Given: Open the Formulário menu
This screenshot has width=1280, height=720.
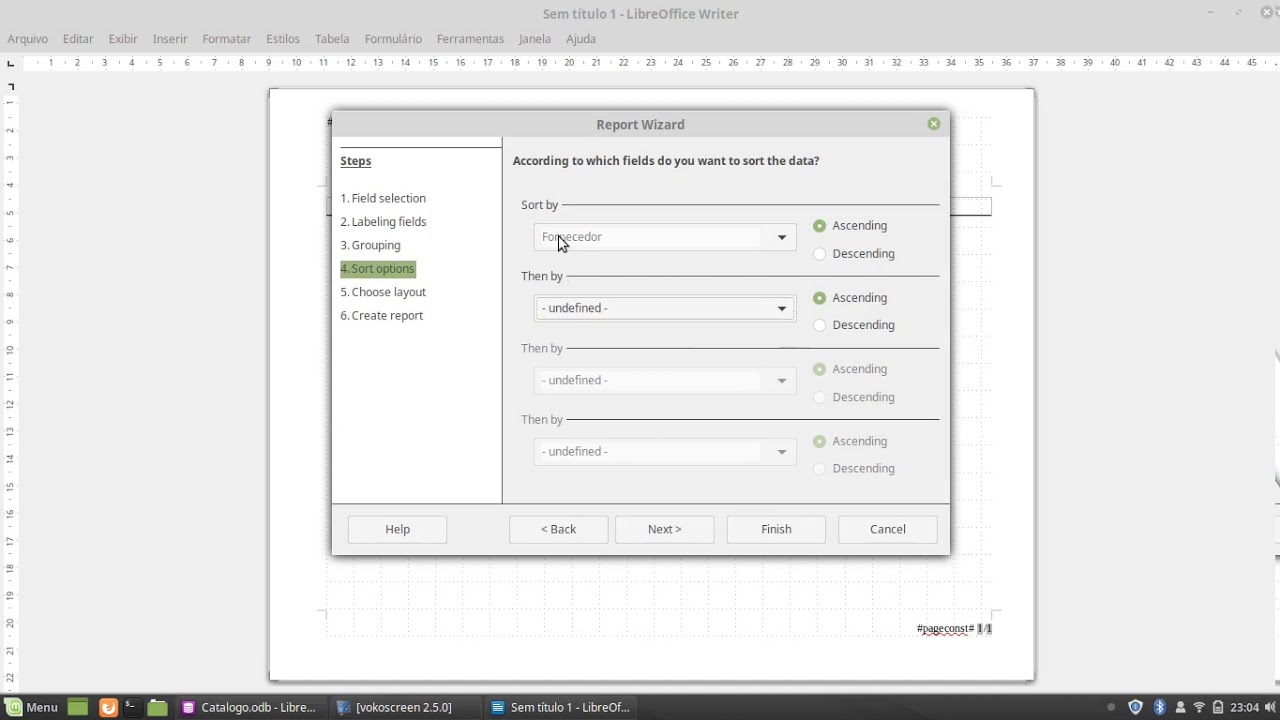Looking at the screenshot, I should click(393, 39).
